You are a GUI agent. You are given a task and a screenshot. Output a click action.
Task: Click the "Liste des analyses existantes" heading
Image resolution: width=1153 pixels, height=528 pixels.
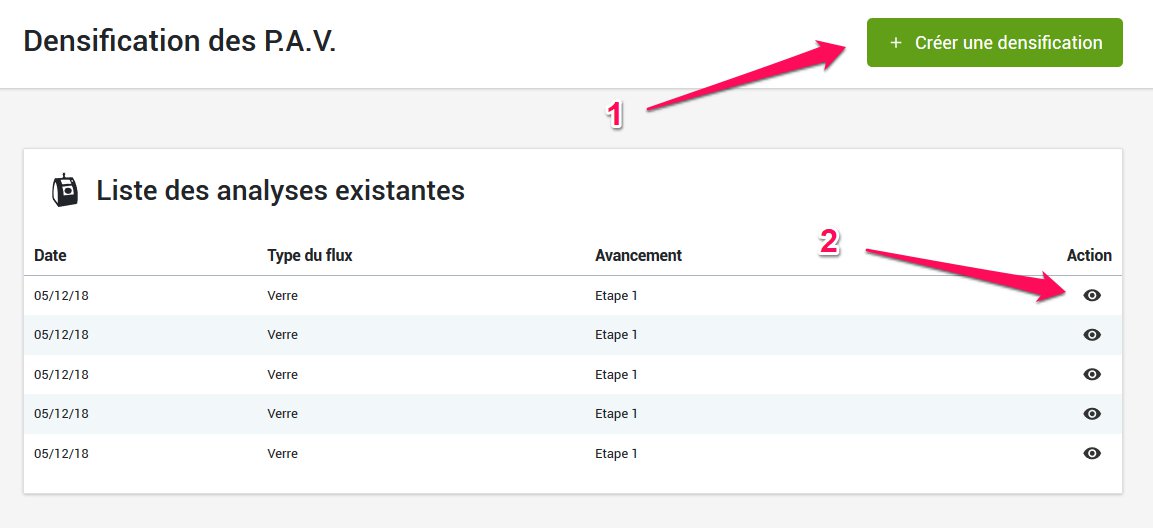[280, 190]
